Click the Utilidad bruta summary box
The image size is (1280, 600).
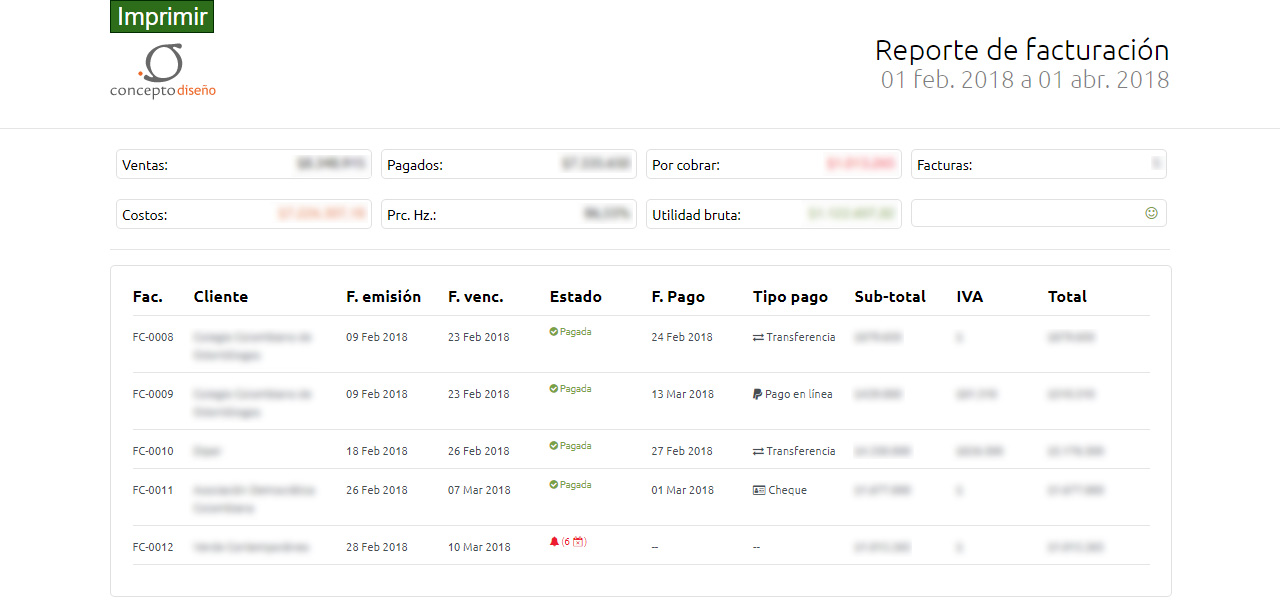774,214
